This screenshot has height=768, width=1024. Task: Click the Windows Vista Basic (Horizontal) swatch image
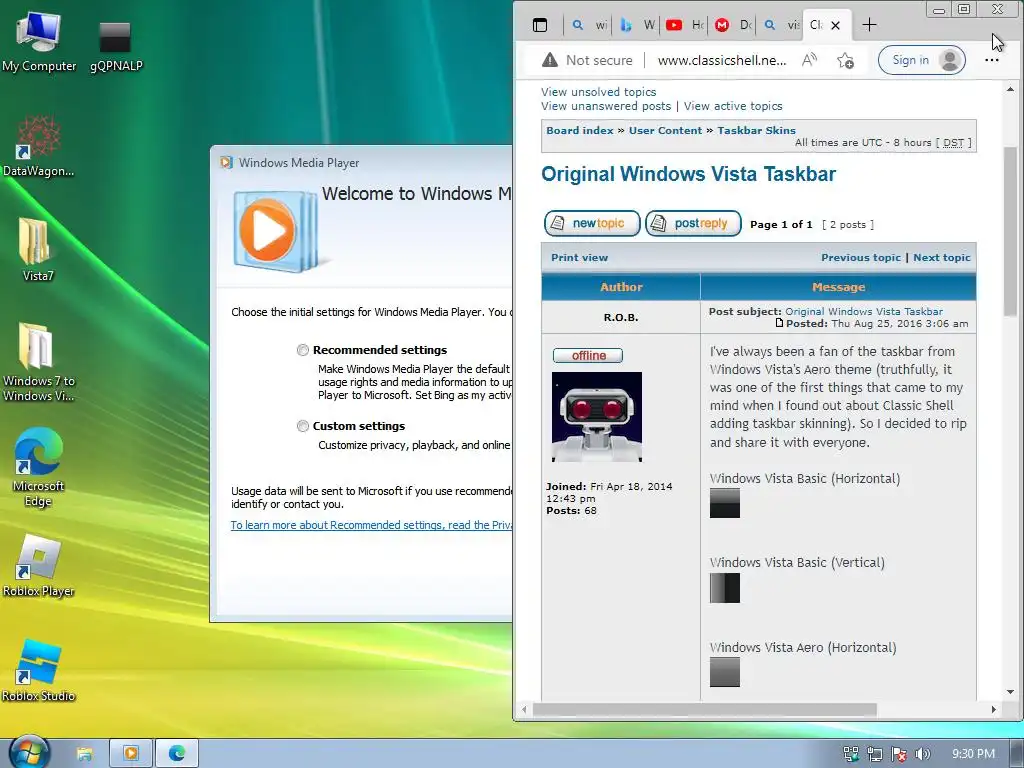point(725,503)
